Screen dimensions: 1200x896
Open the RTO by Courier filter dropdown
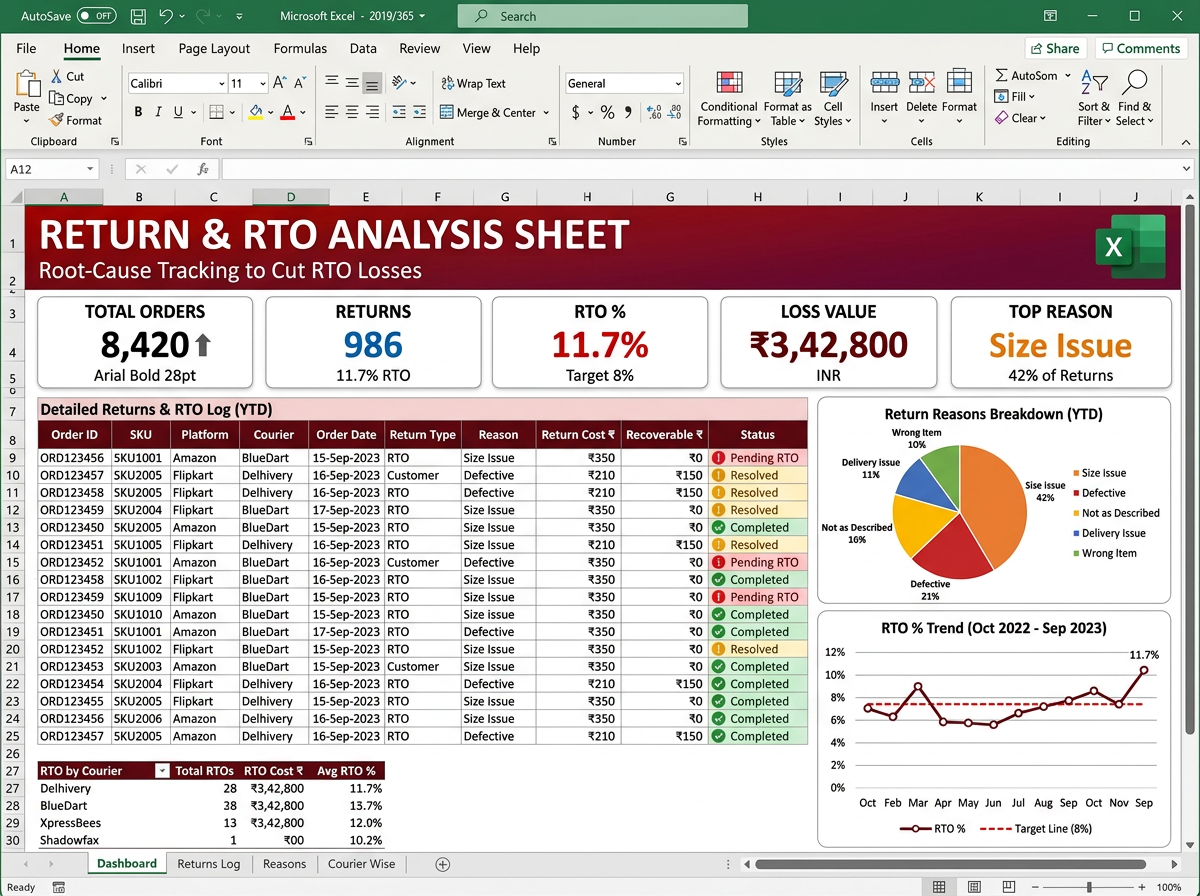(163, 770)
